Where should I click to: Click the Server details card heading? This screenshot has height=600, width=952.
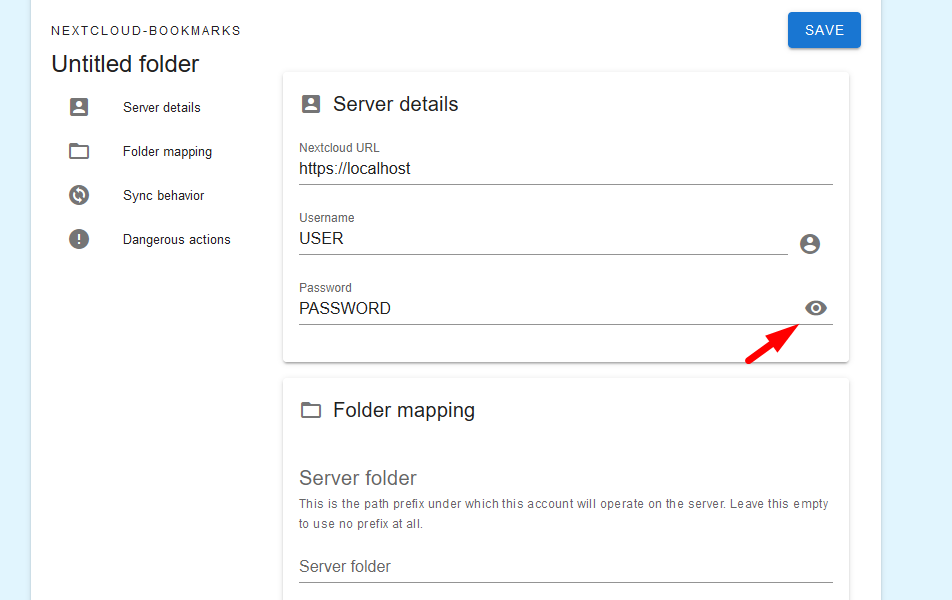pos(395,104)
